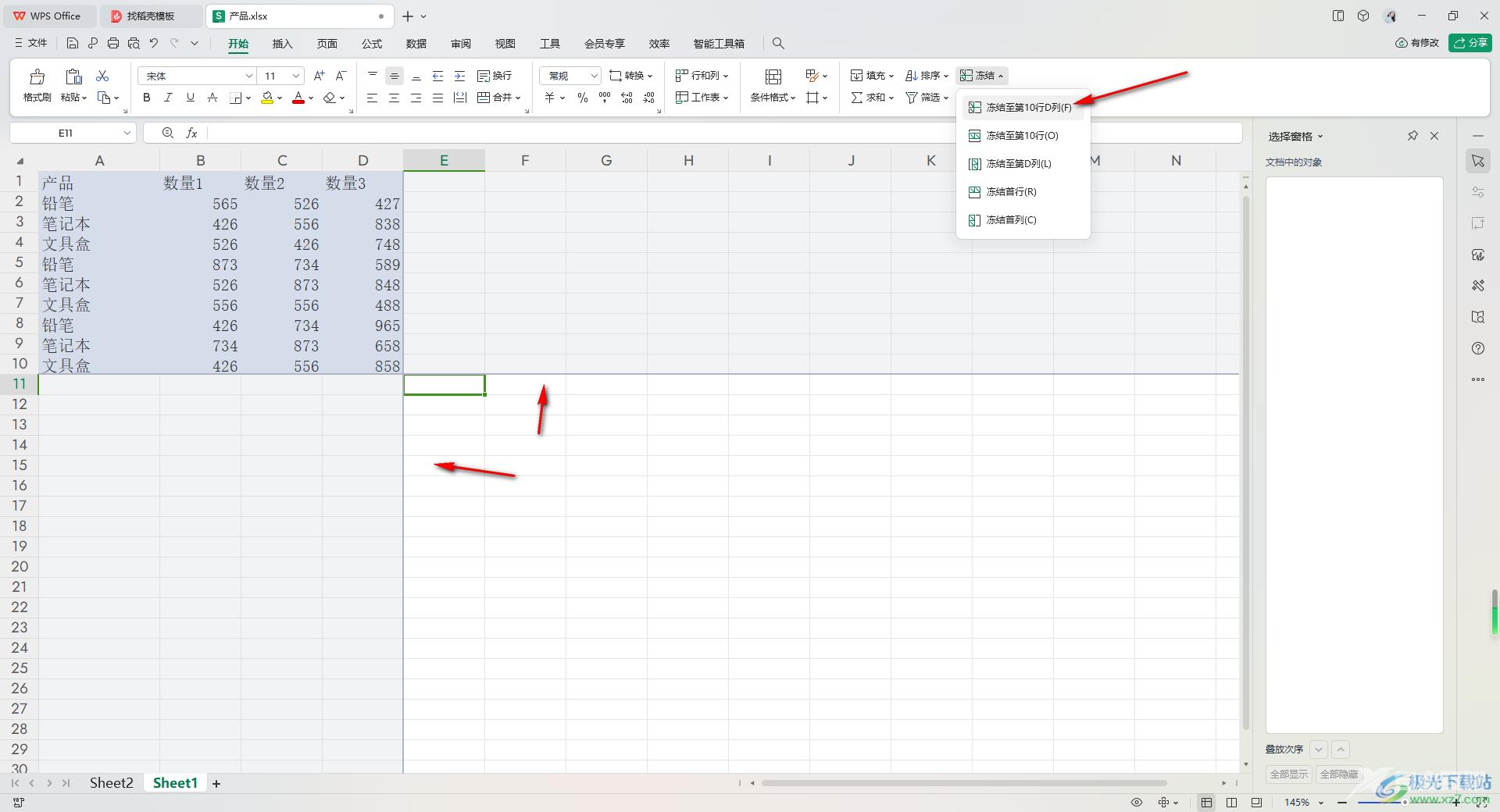This screenshot has width=1500, height=812.
Task: Switch to page layout view in status bar
Action: tap(1232, 803)
